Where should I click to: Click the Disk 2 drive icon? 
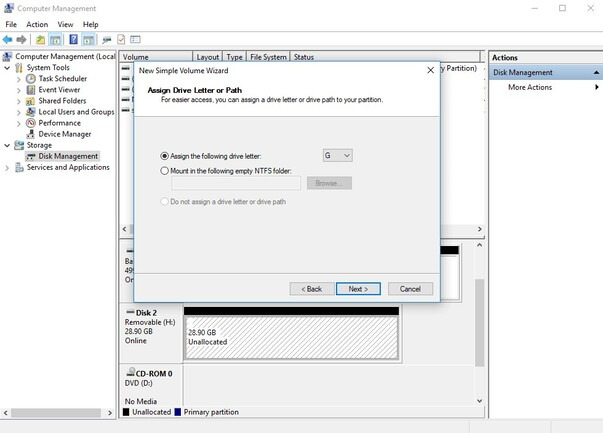[x=130, y=312]
